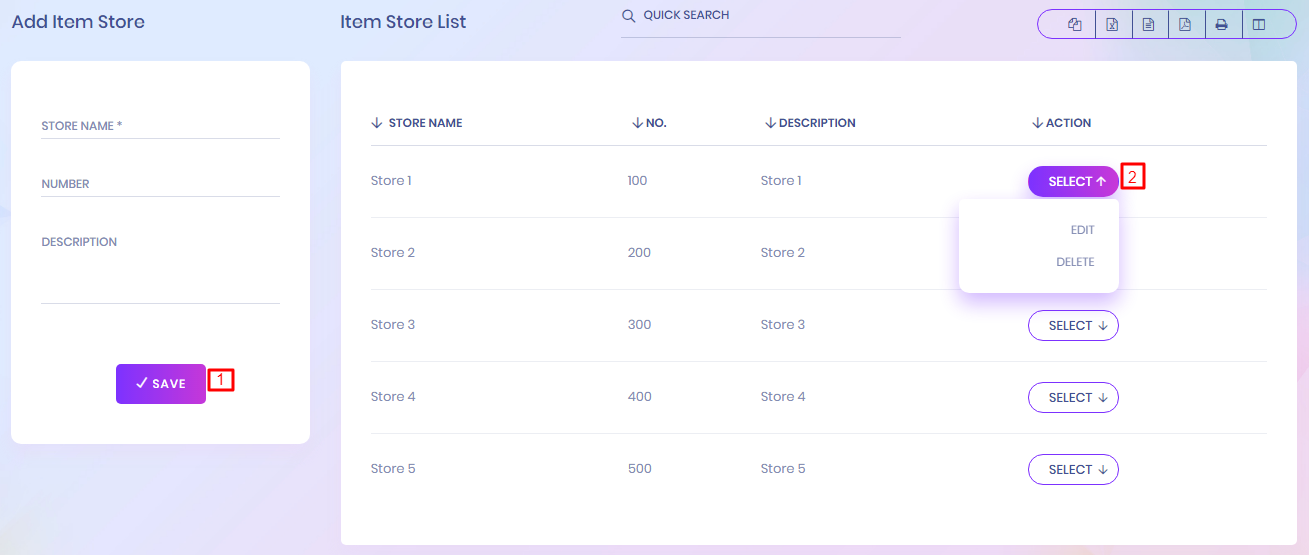Choose Delete from the Store 1 menu
The image size is (1309, 555).
(1075, 262)
